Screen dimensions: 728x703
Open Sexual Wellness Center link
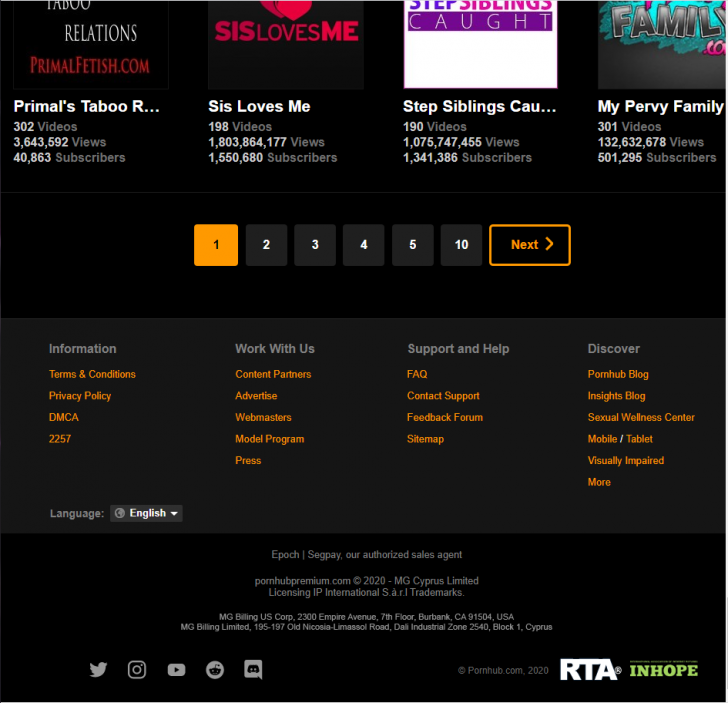click(641, 417)
